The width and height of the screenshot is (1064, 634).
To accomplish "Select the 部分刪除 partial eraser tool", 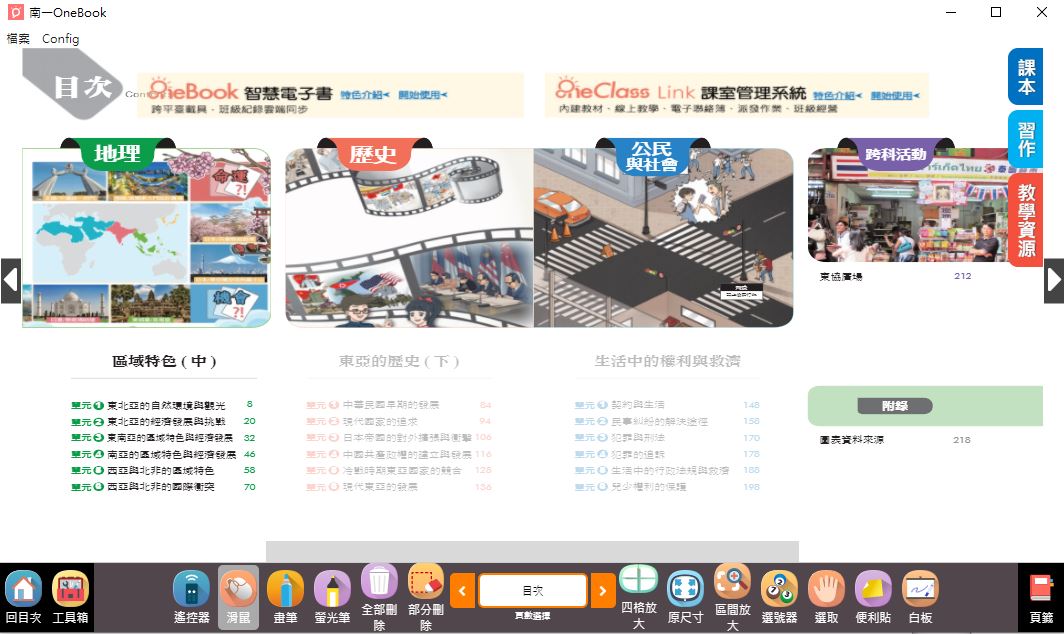I will click(x=425, y=597).
